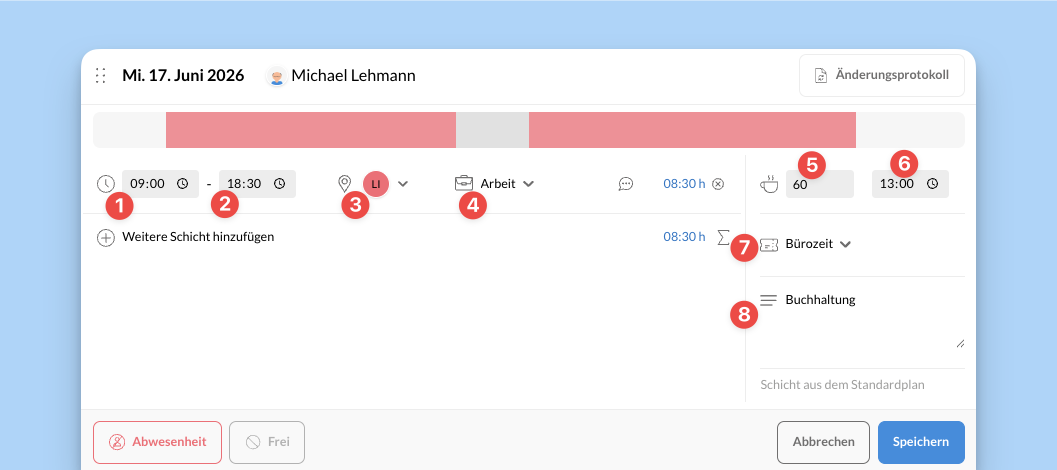The height and width of the screenshot is (470, 1057).
Task: Click the Änderungsprotokoll button
Action: [882, 76]
